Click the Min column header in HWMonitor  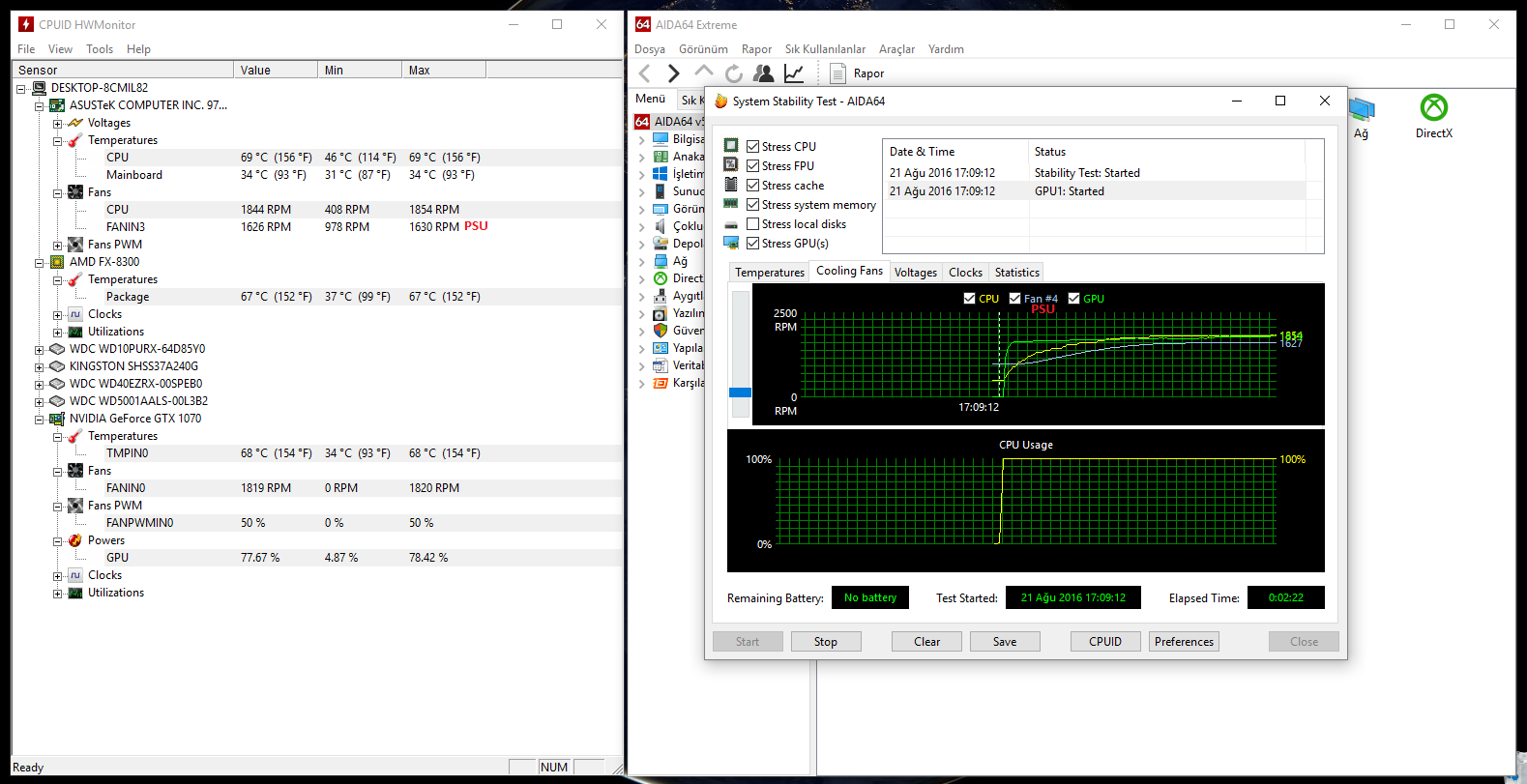tap(359, 70)
